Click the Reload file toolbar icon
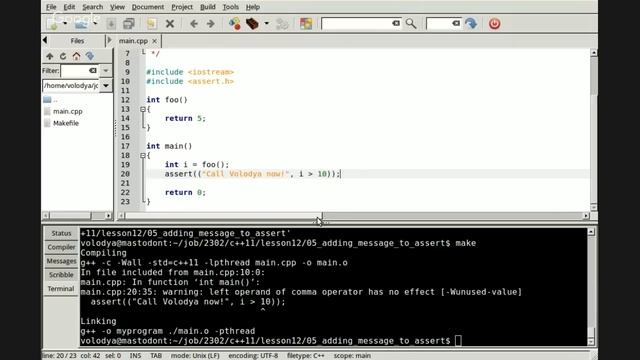Screen dimensions: 640x360 click(x=151, y=24)
